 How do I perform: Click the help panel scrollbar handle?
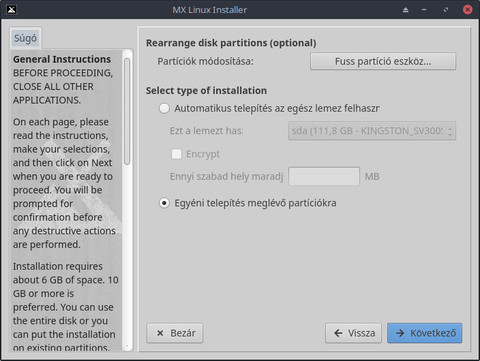(127, 111)
